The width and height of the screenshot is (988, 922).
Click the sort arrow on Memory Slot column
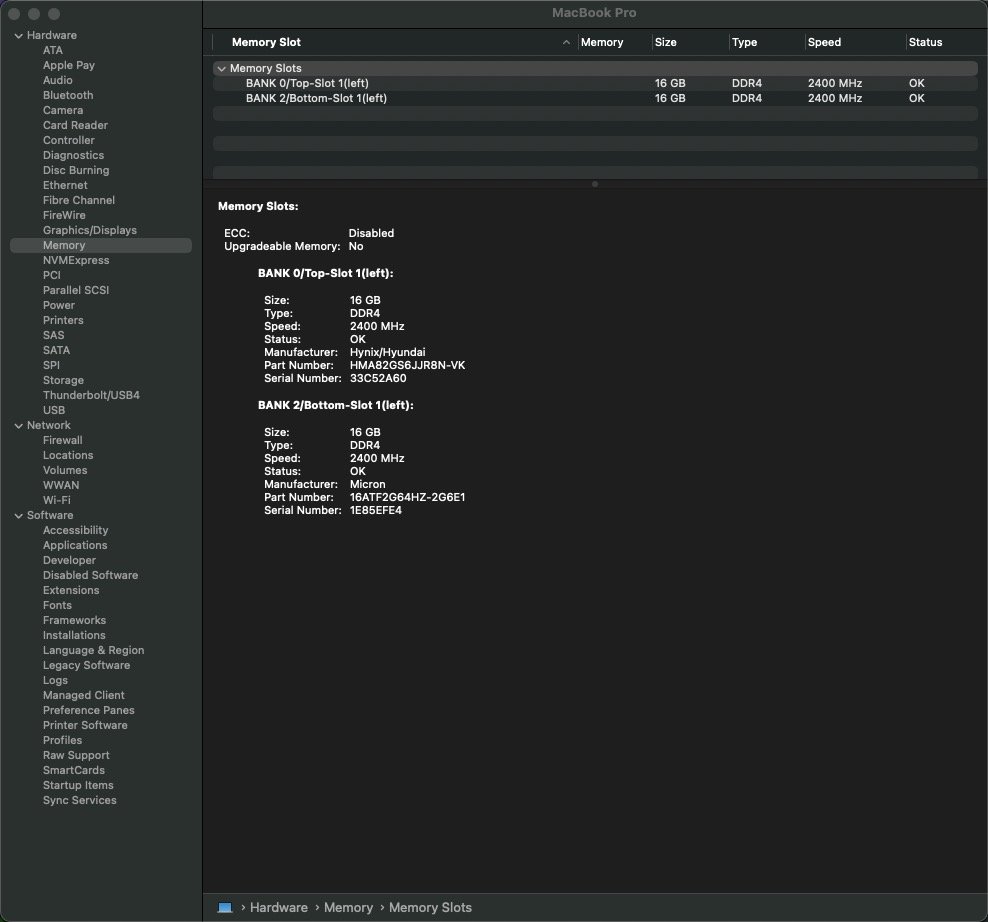click(566, 42)
